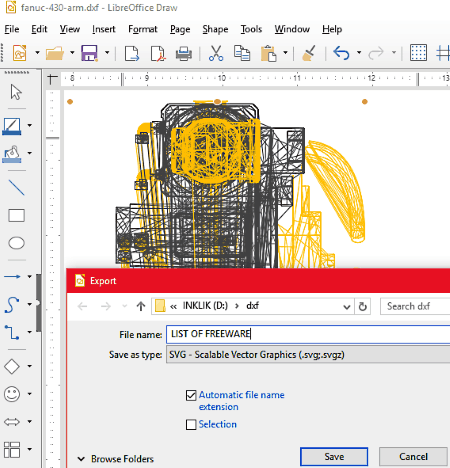Click the Print toolbar icon
This screenshot has height=468, width=450.
coord(184,53)
